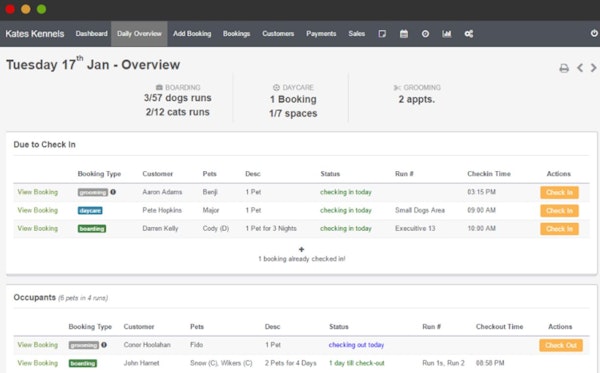600x373 pixels.
Task: Open the Customers menu item
Action: 278,34
